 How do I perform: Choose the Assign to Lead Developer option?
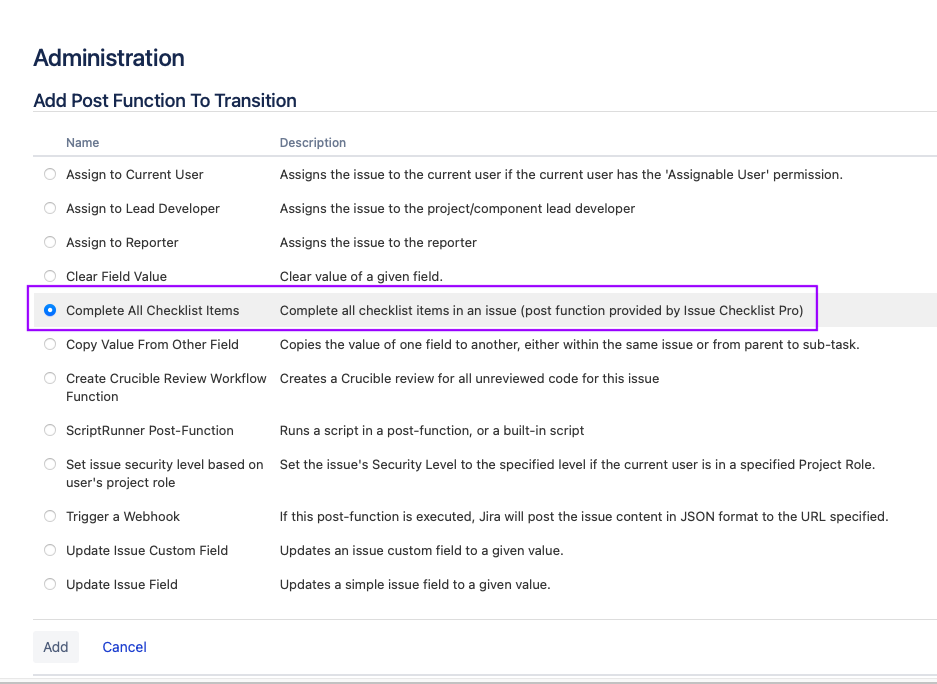(x=50, y=208)
